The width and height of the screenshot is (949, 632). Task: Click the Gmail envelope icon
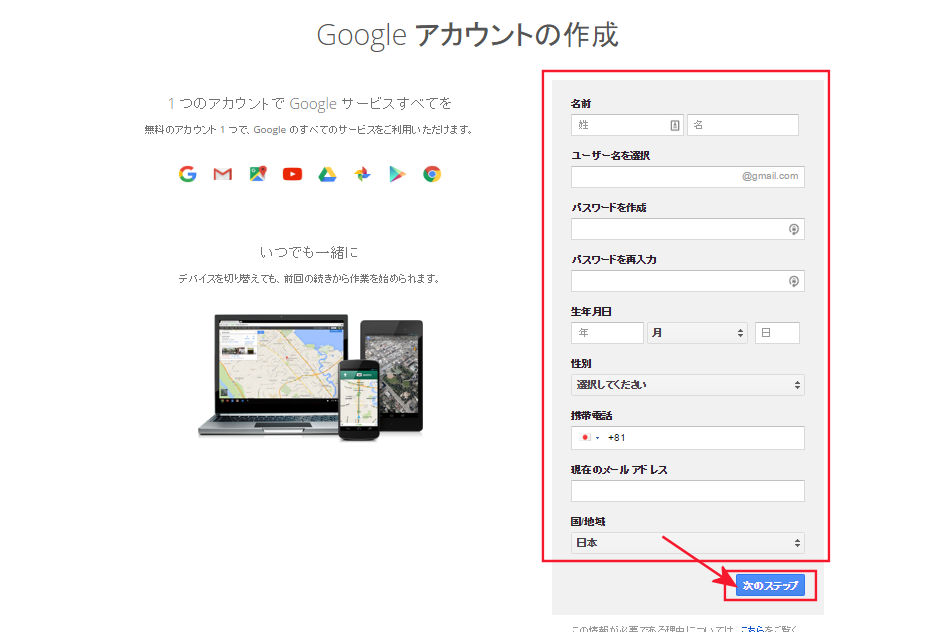pyautogui.click(x=223, y=174)
